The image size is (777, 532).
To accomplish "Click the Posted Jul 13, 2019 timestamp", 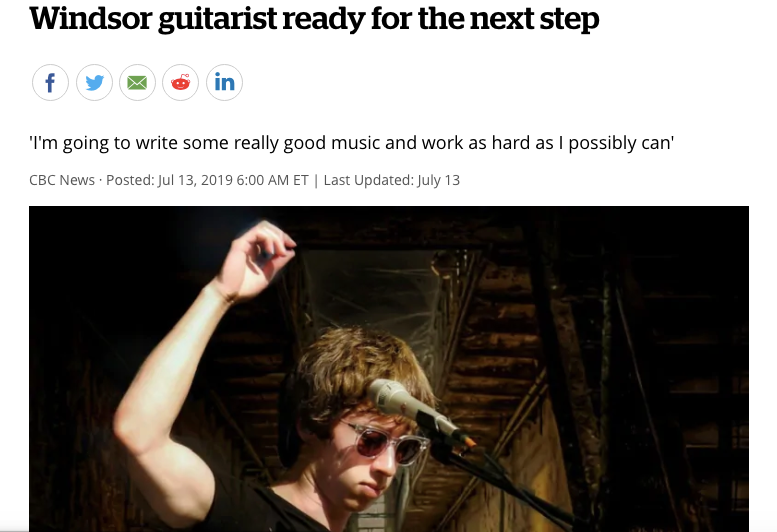I will point(207,180).
